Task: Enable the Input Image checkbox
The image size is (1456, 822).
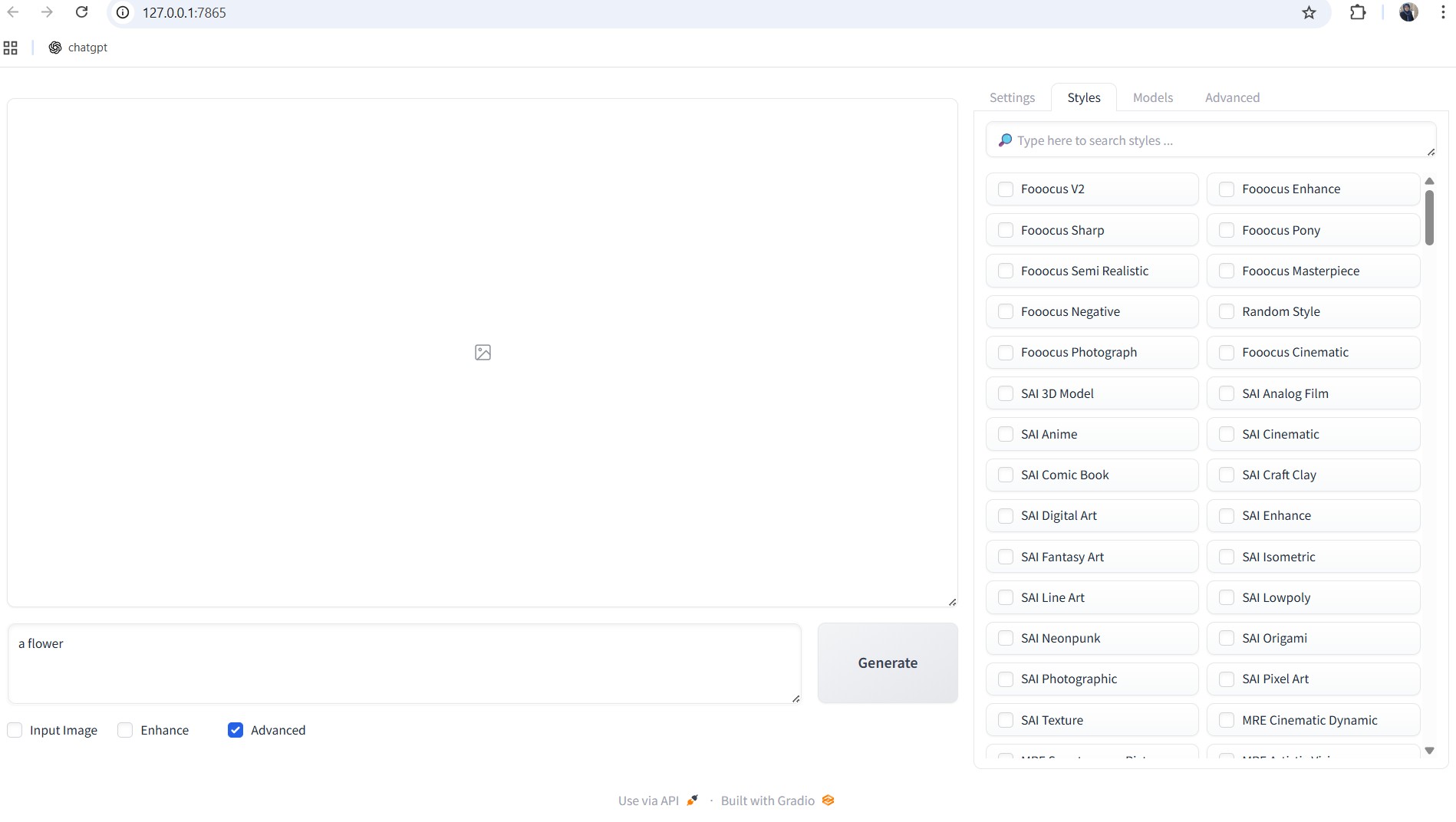Action: point(15,730)
